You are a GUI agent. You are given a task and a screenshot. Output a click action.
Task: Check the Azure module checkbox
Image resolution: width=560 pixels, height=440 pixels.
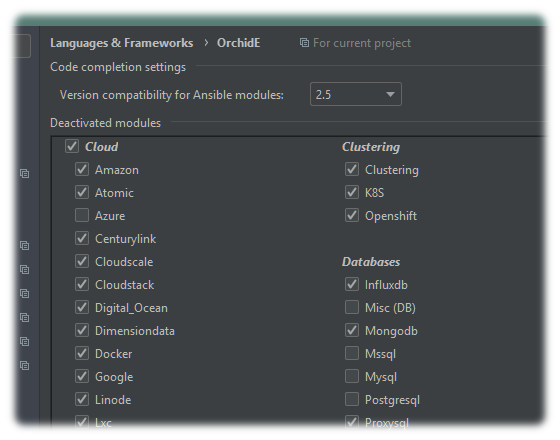82,215
